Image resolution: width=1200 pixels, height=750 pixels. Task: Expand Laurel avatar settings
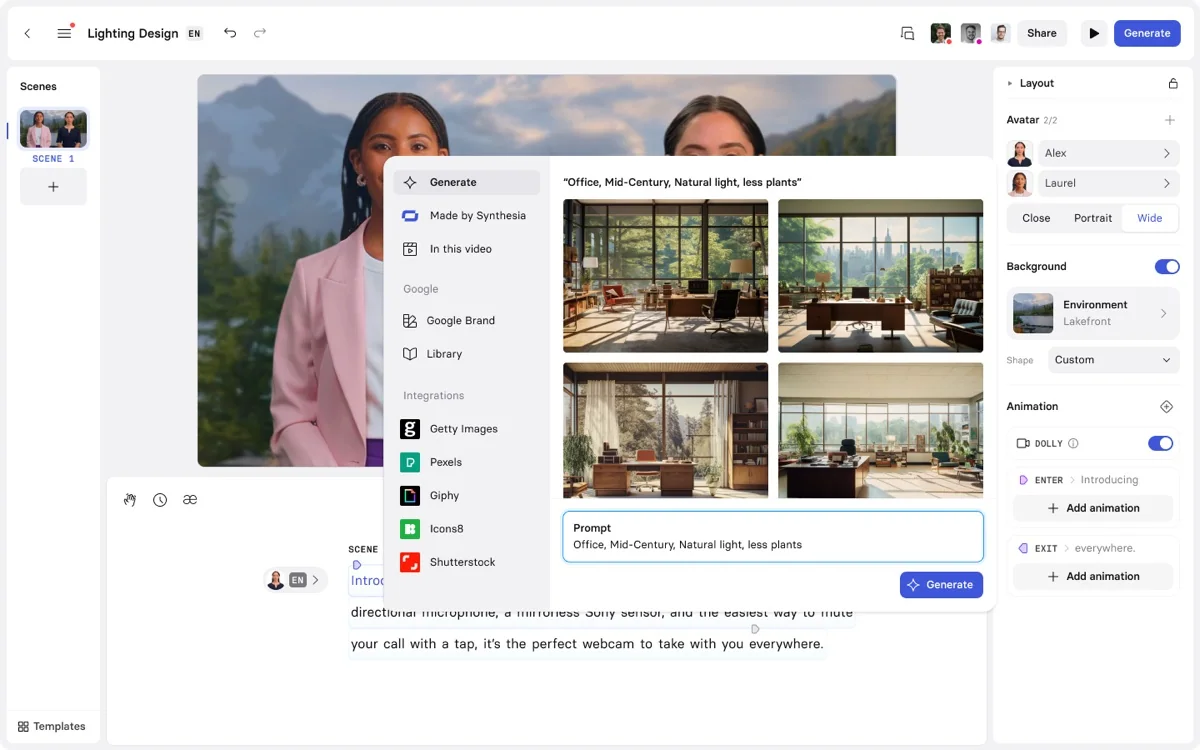coord(1107,183)
